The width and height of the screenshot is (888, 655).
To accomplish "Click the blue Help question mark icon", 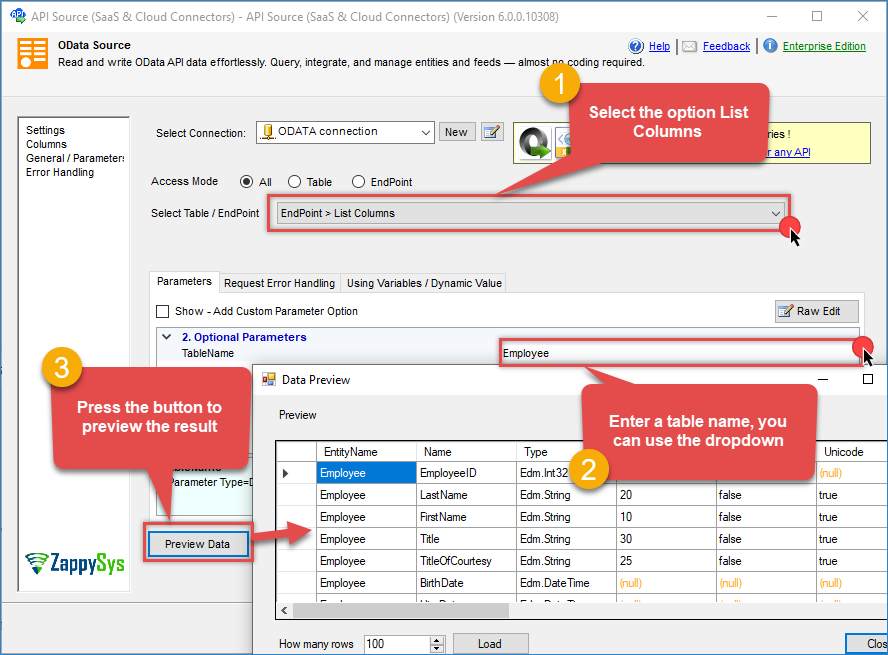I will [x=636, y=46].
